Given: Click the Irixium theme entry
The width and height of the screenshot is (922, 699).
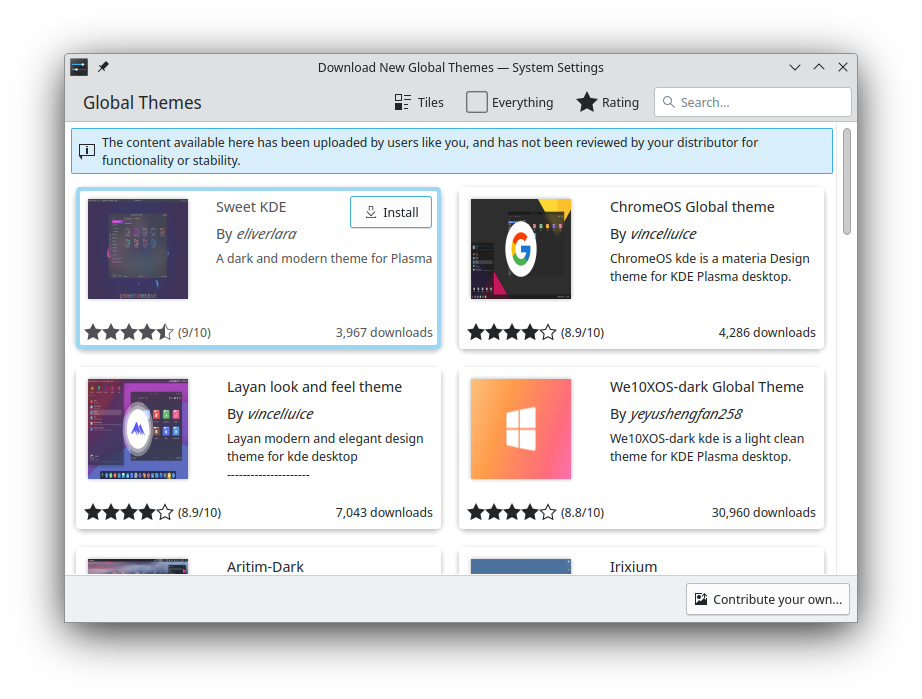Looking at the screenshot, I should (x=634, y=566).
